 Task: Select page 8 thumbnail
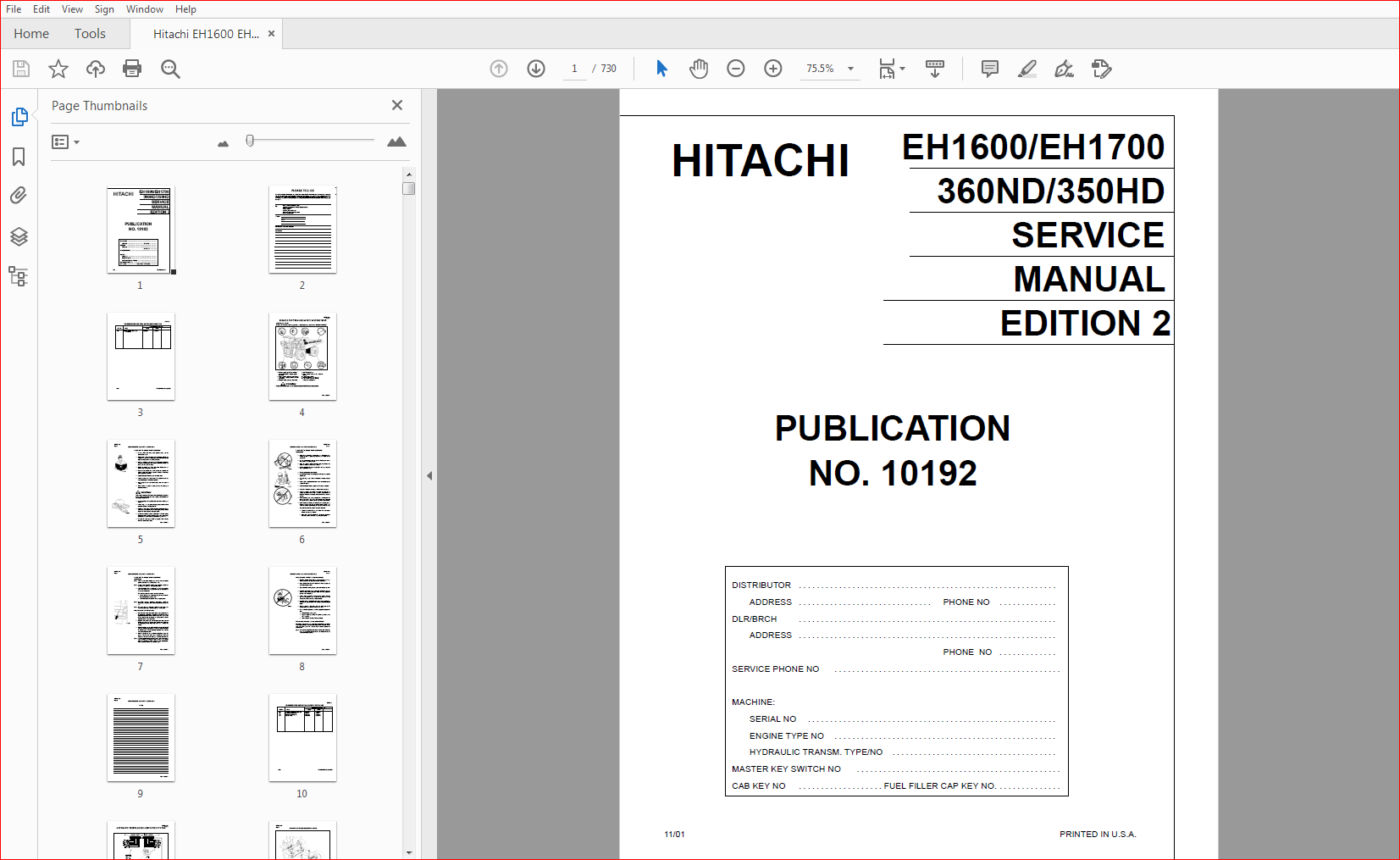point(302,611)
